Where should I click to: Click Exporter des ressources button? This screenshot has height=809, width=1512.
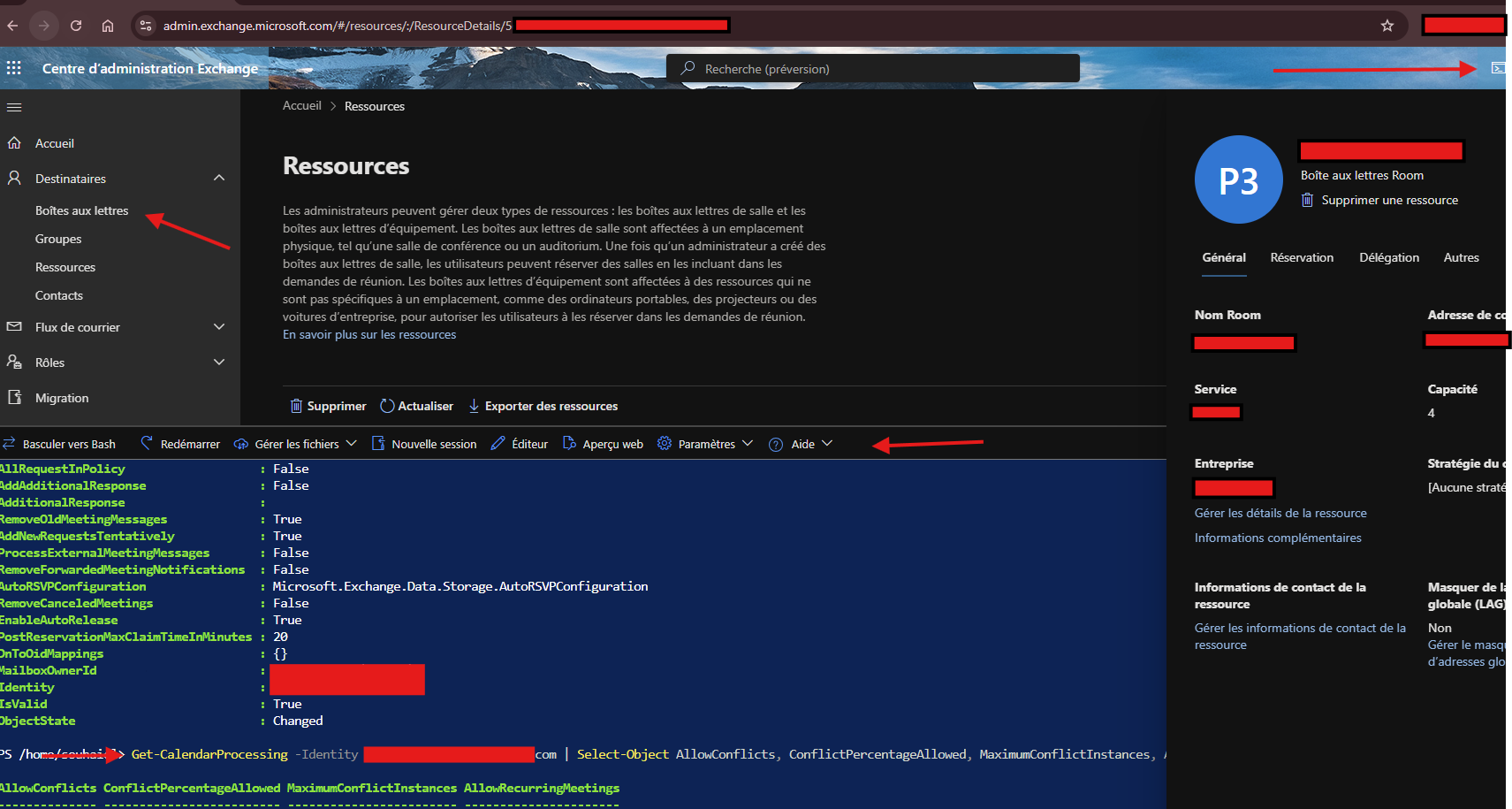click(543, 406)
